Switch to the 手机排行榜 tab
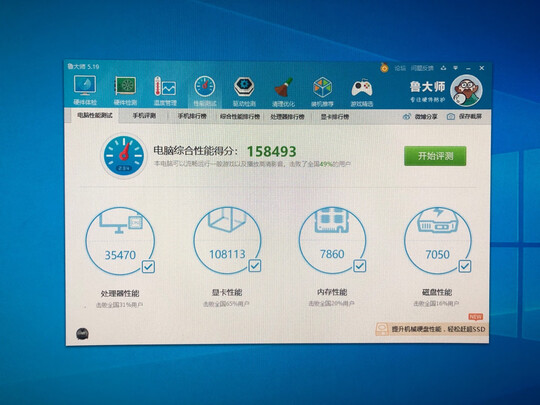Viewport: 540px width, 405px height. point(192,116)
